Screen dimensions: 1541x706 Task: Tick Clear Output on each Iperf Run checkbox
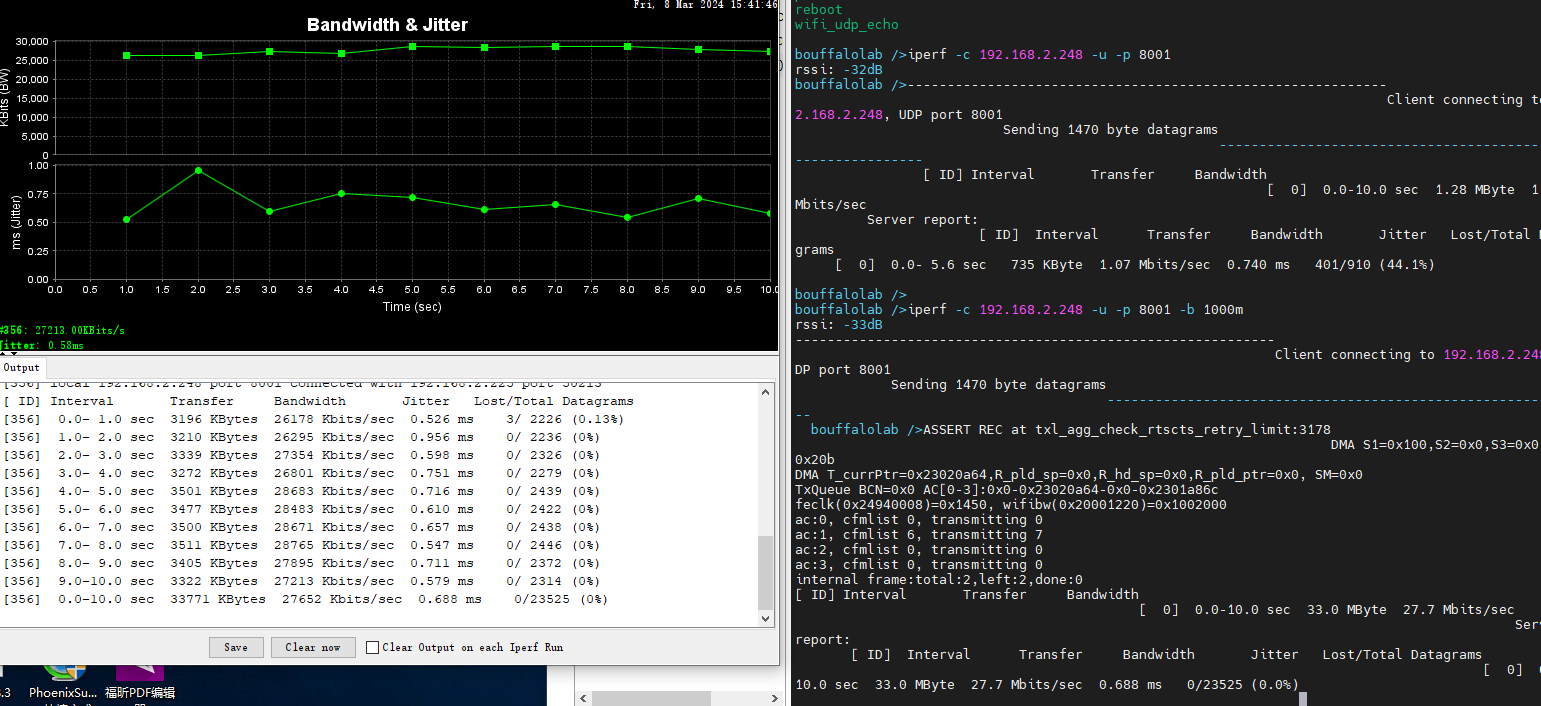[x=373, y=647]
